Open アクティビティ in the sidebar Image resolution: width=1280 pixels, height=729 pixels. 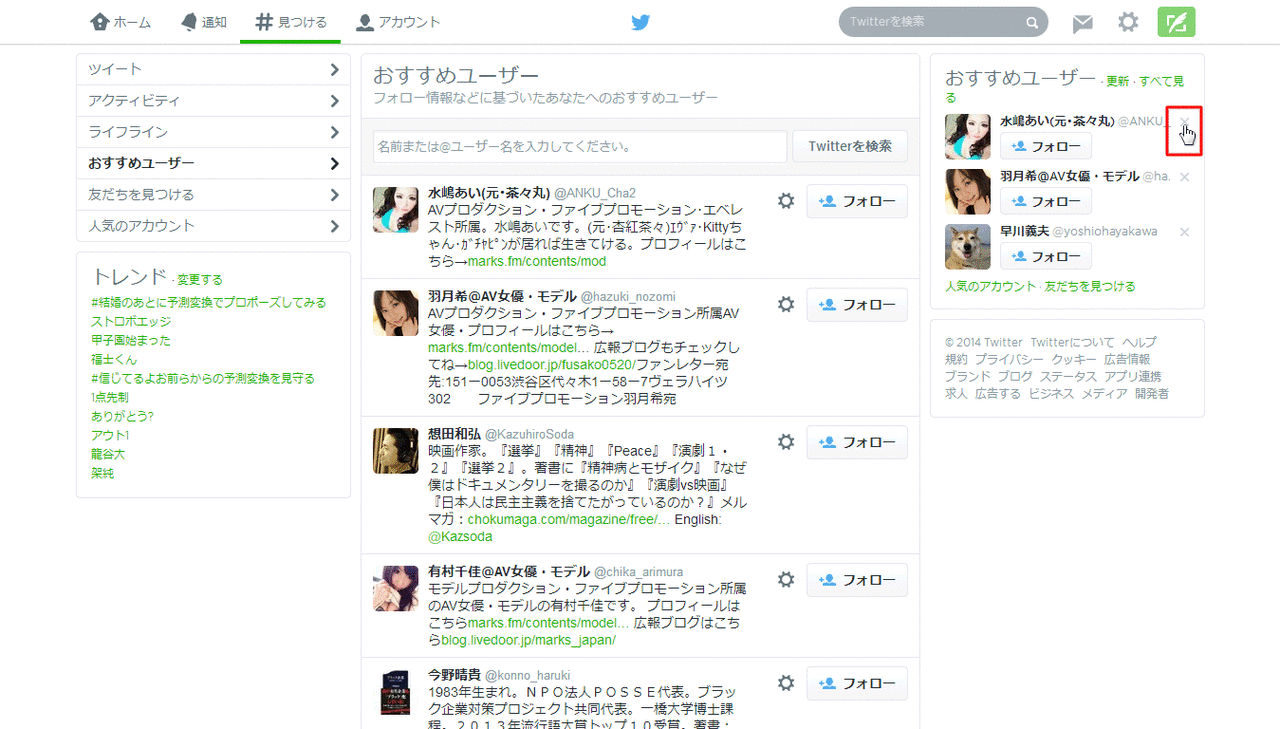213,101
